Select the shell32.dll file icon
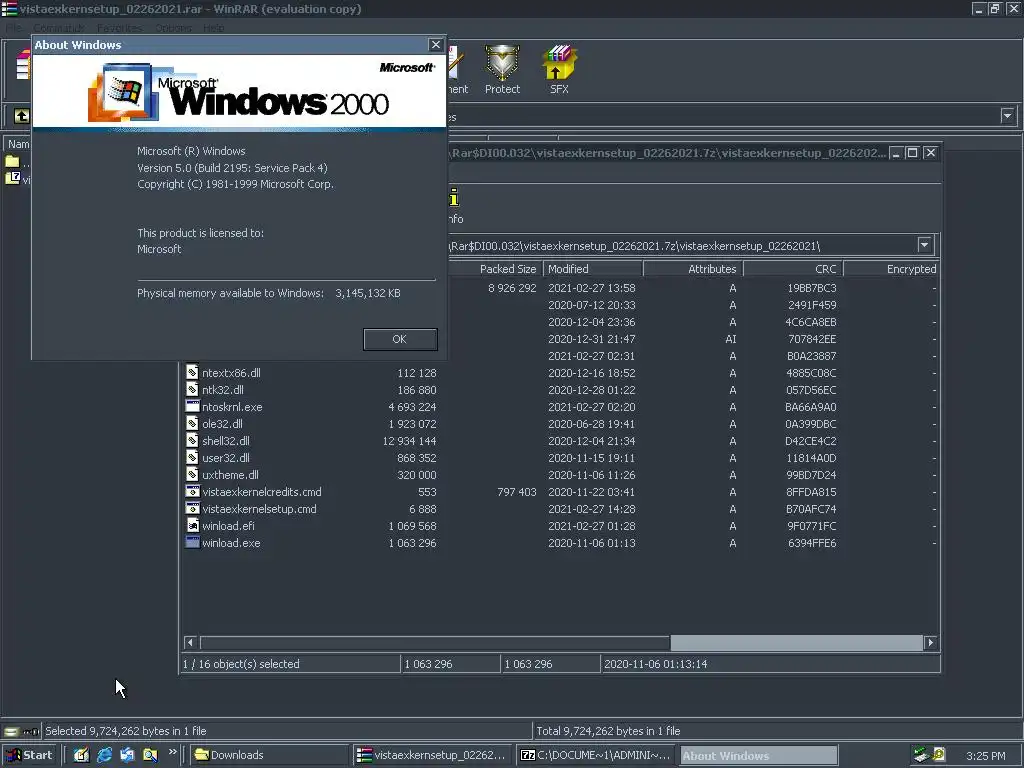Viewport: 1024px width, 768px height. (192, 440)
